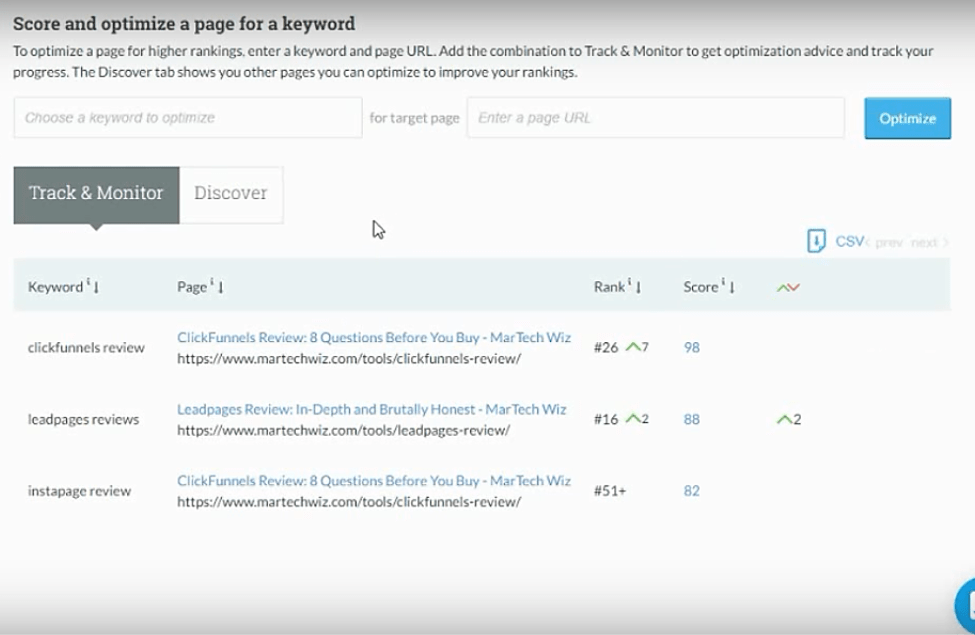Select the instapage review keyword
Screen dimensions: 975x635
tap(79, 491)
